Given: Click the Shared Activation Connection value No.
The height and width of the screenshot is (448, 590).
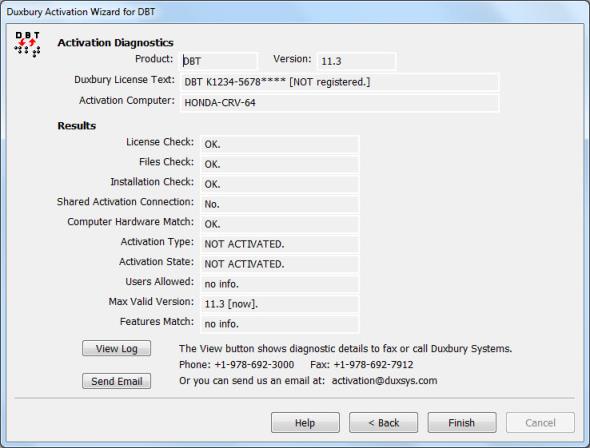Looking at the screenshot, I should pos(280,204).
